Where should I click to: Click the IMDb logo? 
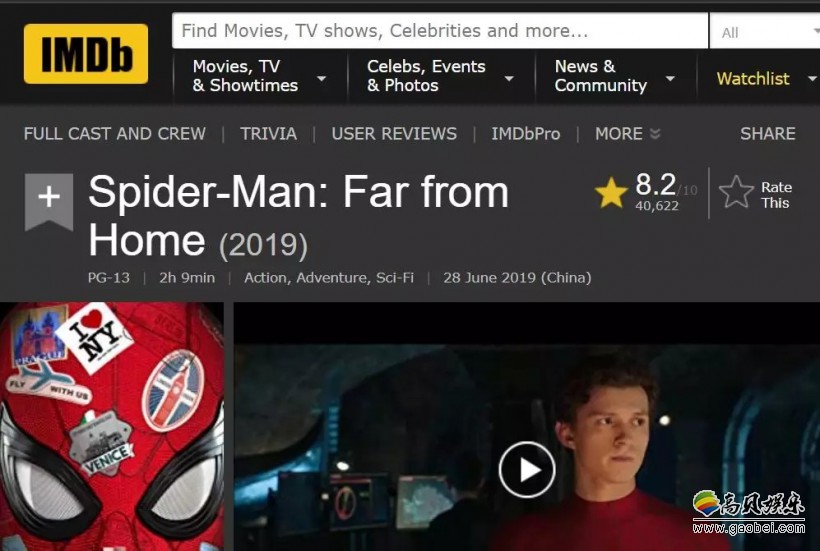coord(86,53)
